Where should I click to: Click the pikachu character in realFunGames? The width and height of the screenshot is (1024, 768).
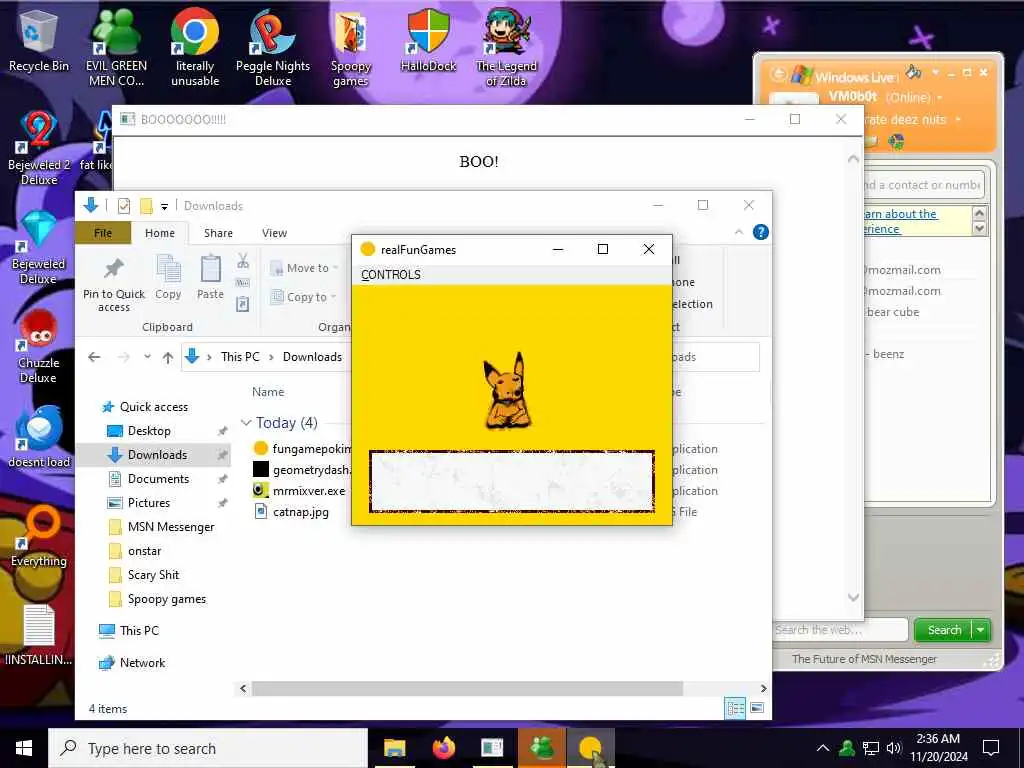tap(507, 391)
